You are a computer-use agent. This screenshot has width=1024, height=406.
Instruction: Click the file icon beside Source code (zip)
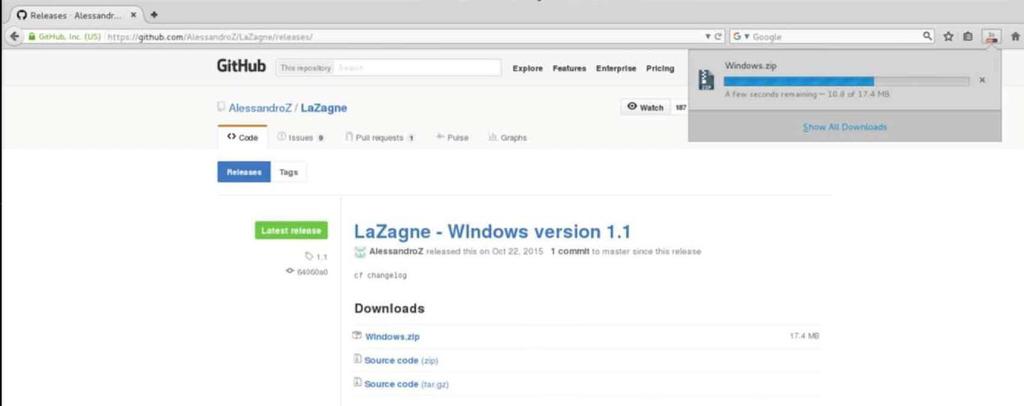click(357, 359)
